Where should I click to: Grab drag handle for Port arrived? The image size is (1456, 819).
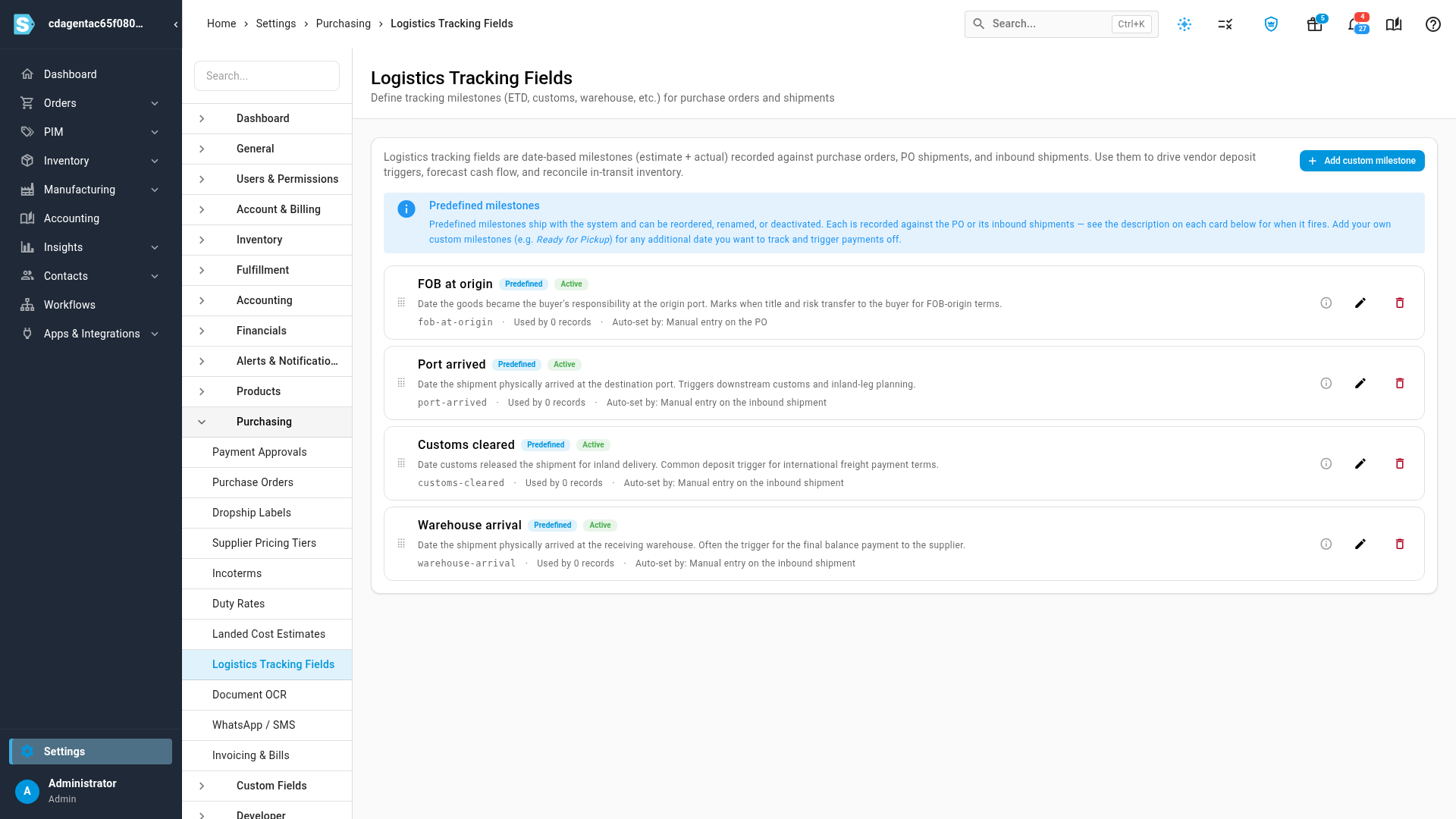(x=401, y=383)
